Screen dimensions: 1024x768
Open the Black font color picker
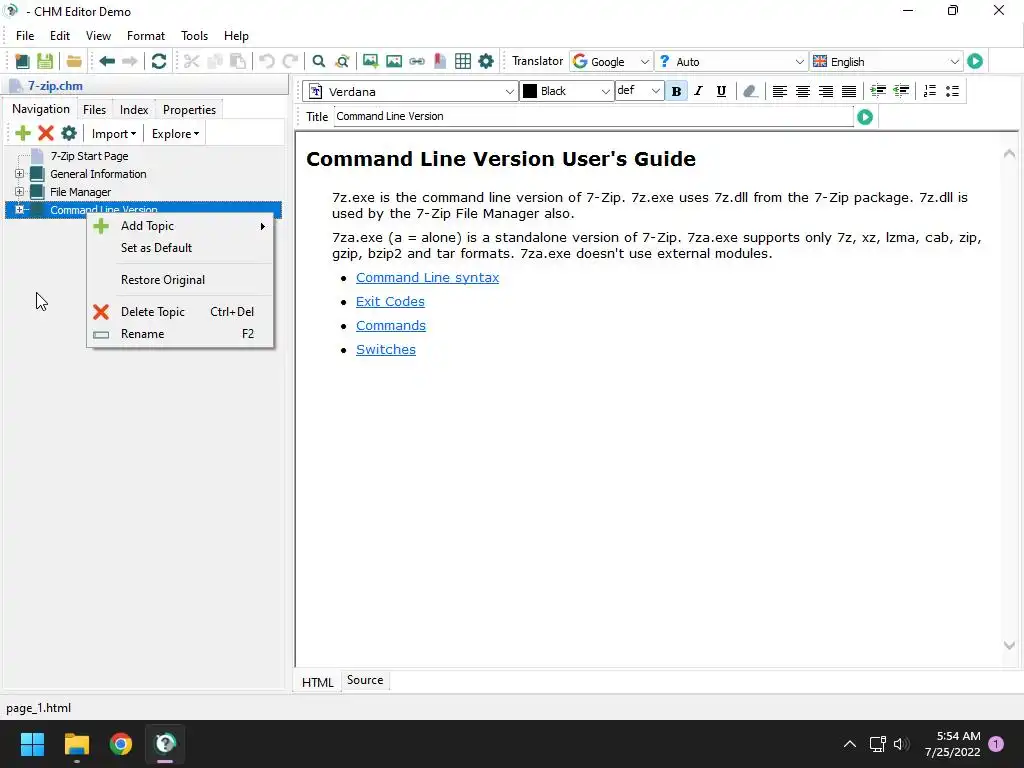click(x=567, y=91)
